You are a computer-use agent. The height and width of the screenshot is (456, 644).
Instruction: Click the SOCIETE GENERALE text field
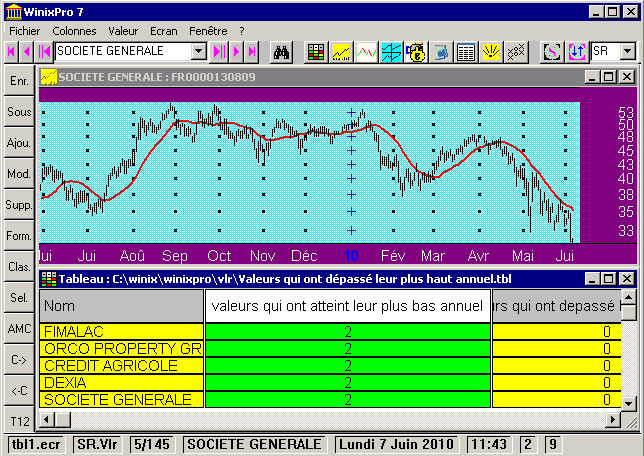point(123,51)
